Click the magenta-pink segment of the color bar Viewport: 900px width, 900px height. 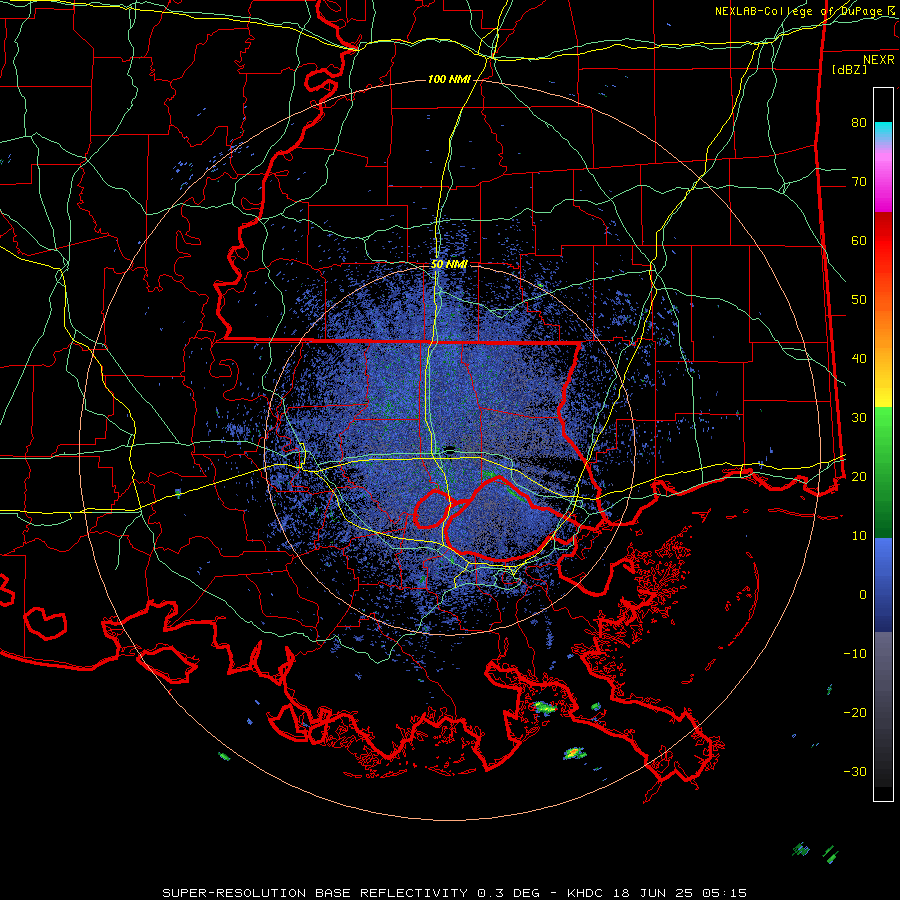[x=883, y=178]
